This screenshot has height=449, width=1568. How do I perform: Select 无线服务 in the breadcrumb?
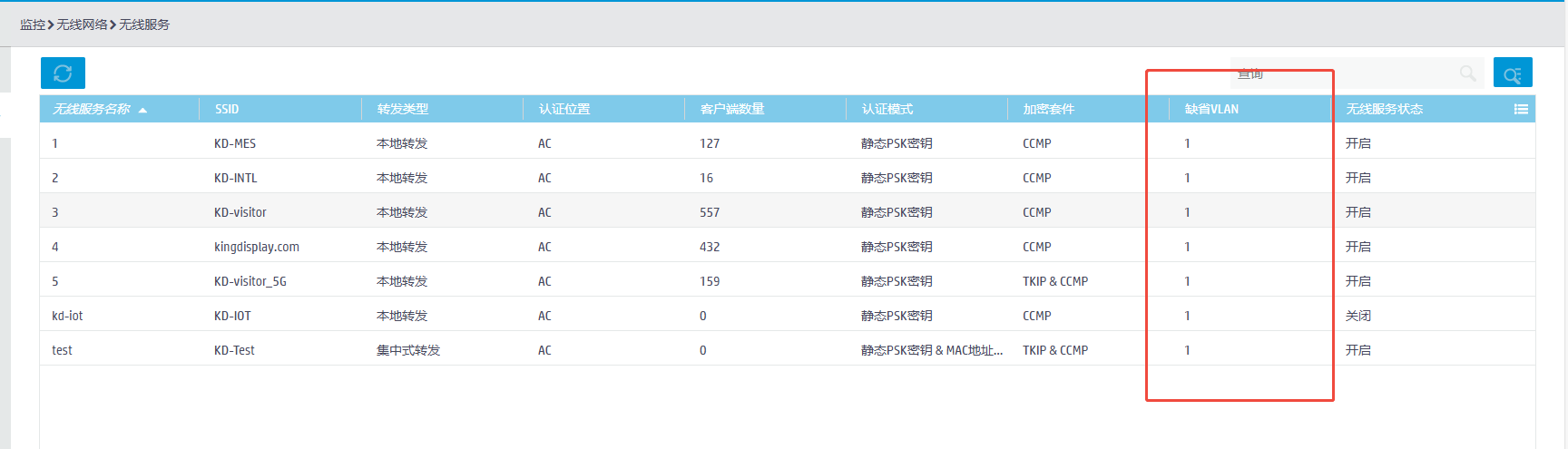144,24
